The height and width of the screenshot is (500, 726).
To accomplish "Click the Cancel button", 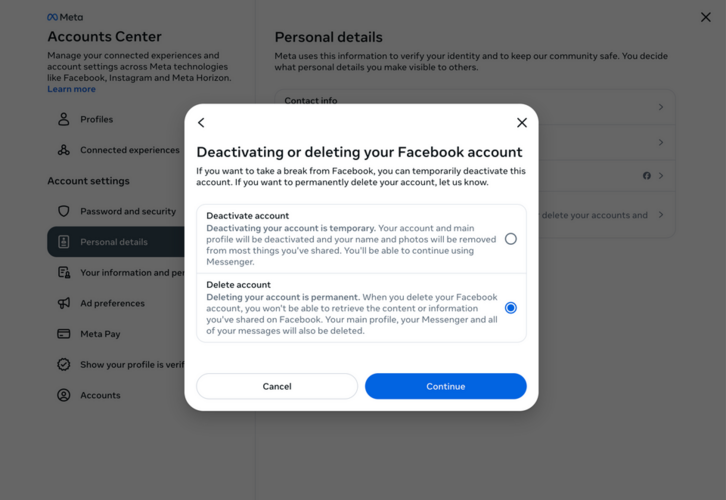I will [x=277, y=386].
